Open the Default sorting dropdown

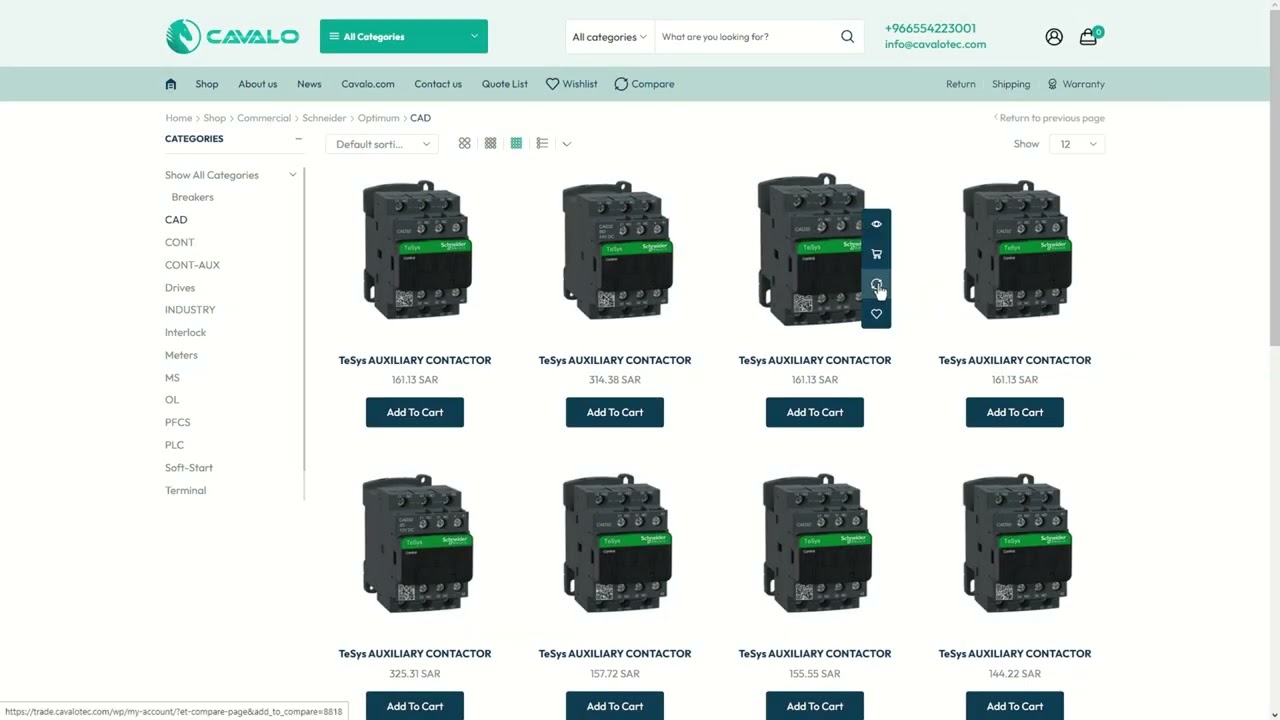382,144
